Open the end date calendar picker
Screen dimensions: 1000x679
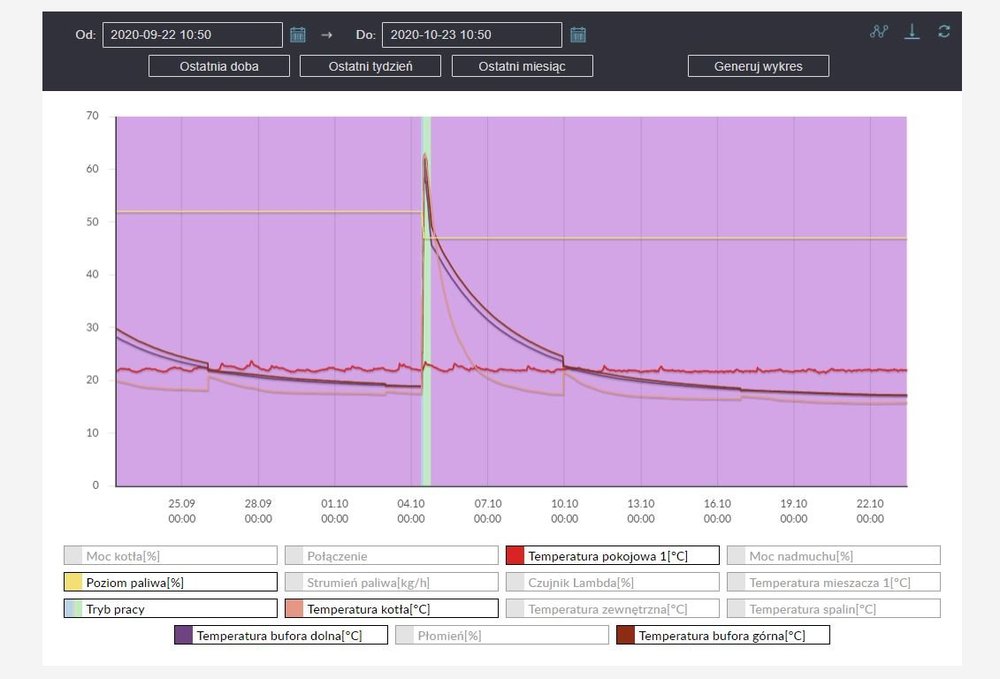tap(578, 35)
